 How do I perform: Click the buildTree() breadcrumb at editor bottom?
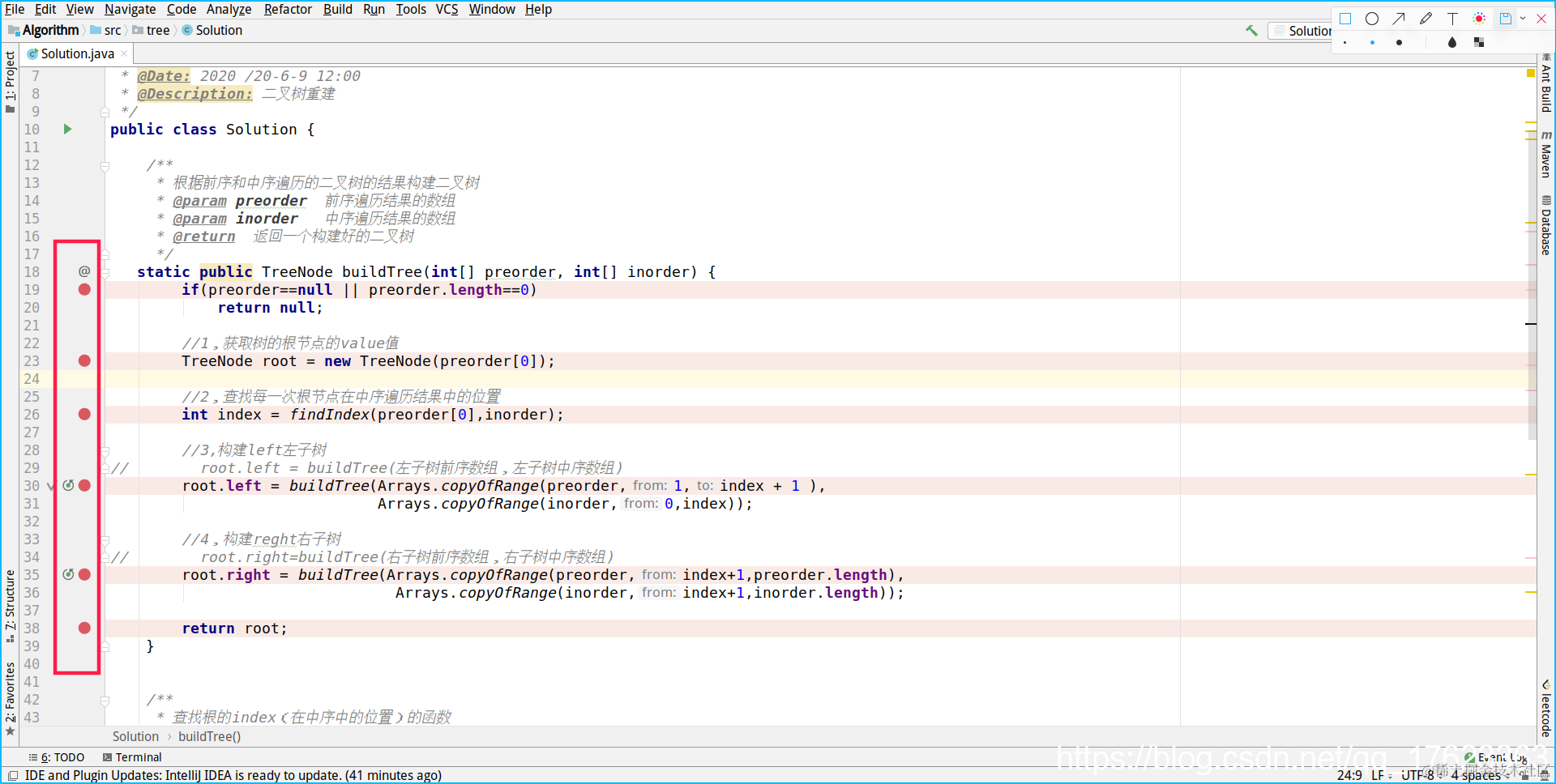pos(209,736)
